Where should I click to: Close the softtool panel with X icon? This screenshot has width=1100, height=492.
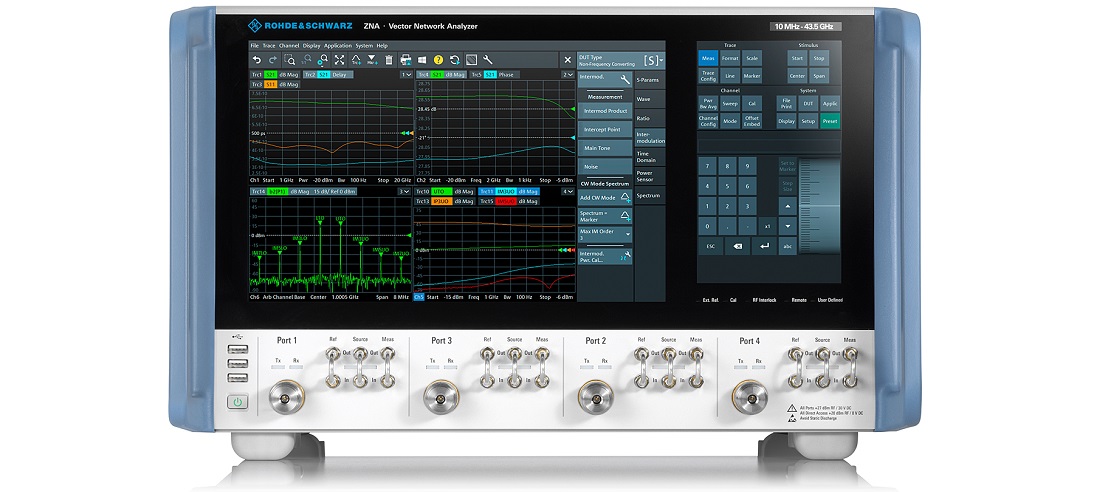pos(568,60)
